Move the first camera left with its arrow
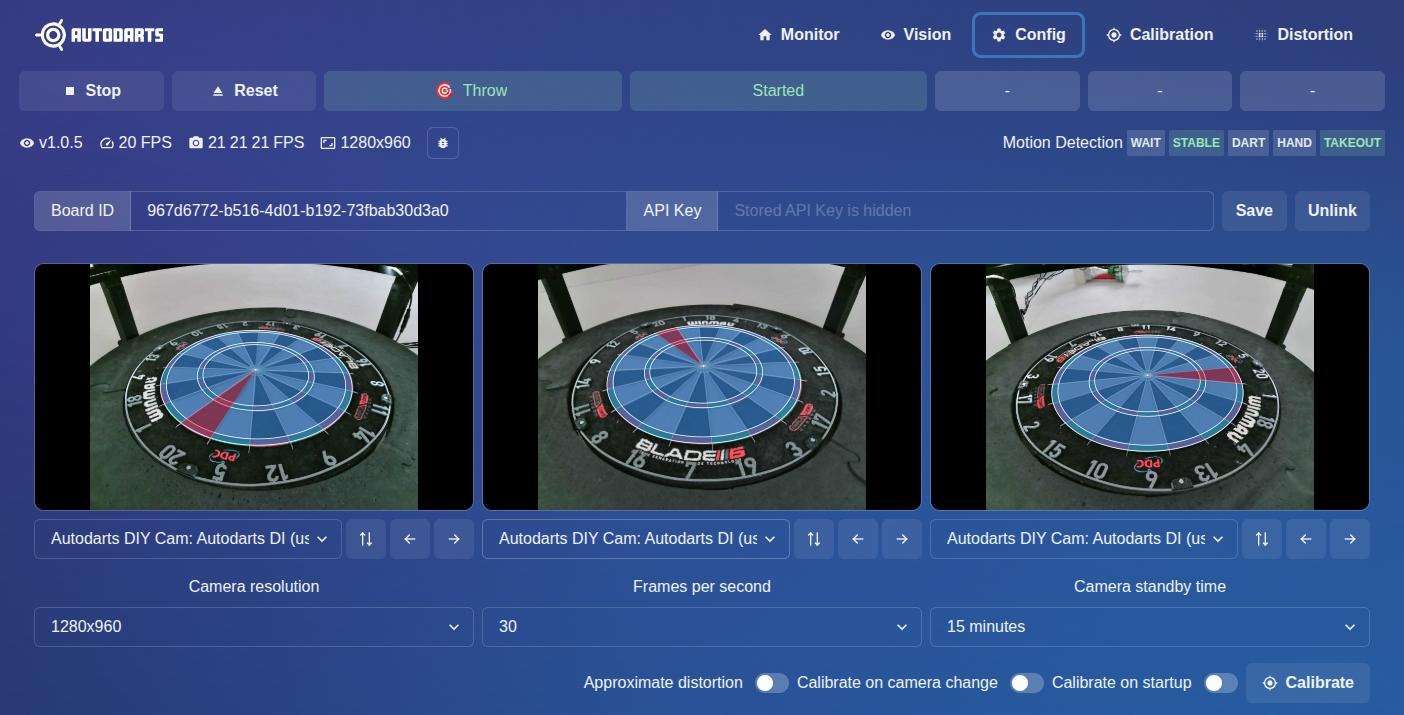Viewport: 1404px width, 715px height. coord(410,539)
